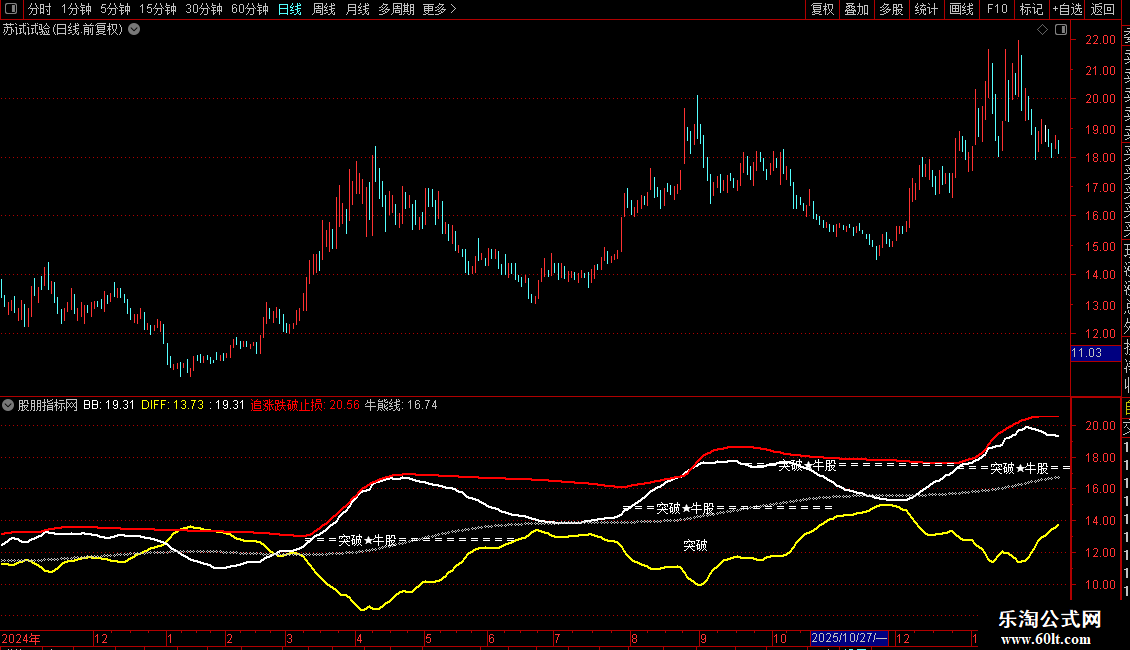The width and height of the screenshot is (1130, 650).
Task: Click the 突破 label in indicator pane
Action: click(695, 546)
